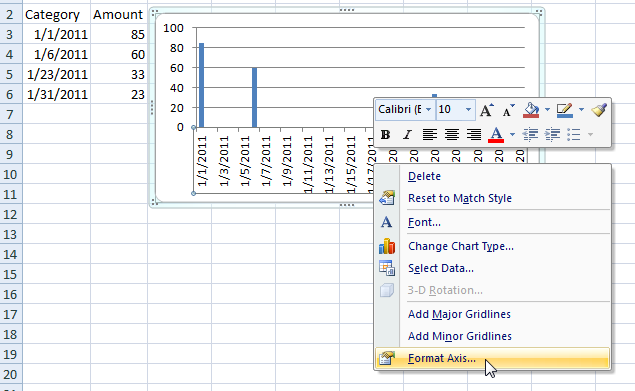Open shape outline dropdown arrow
The height and width of the screenshot is (391, 635).
click(x=581, y=109)
